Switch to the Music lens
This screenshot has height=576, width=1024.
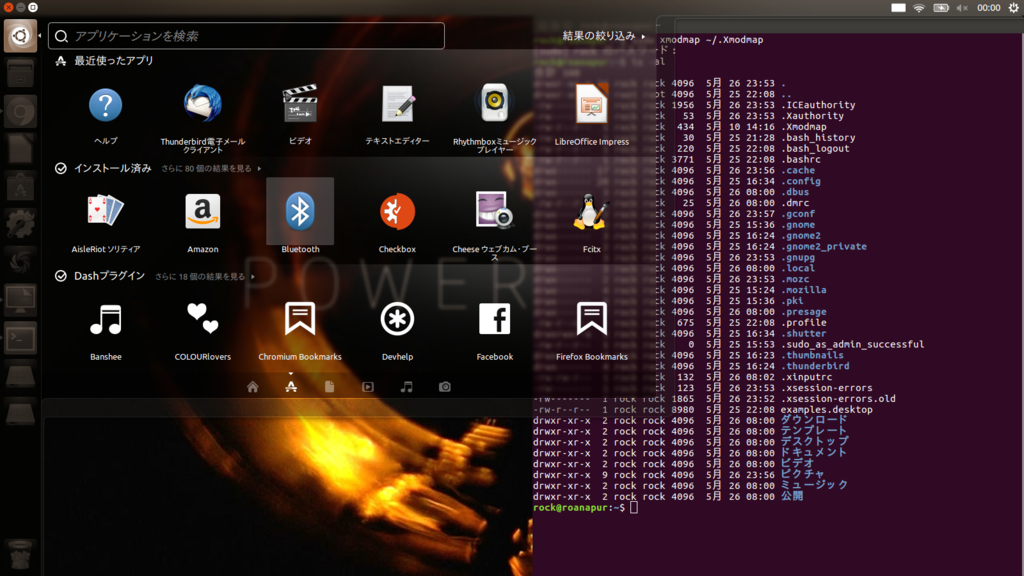[x=406, y=387]
